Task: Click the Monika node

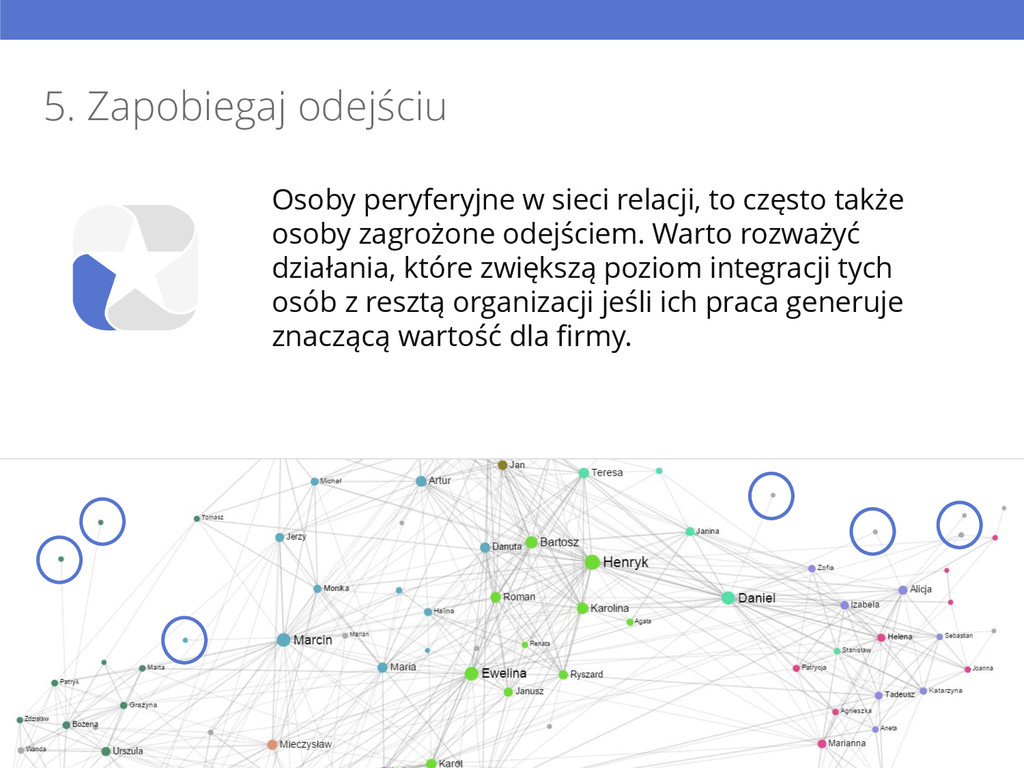Action: (x=317, y=588)
